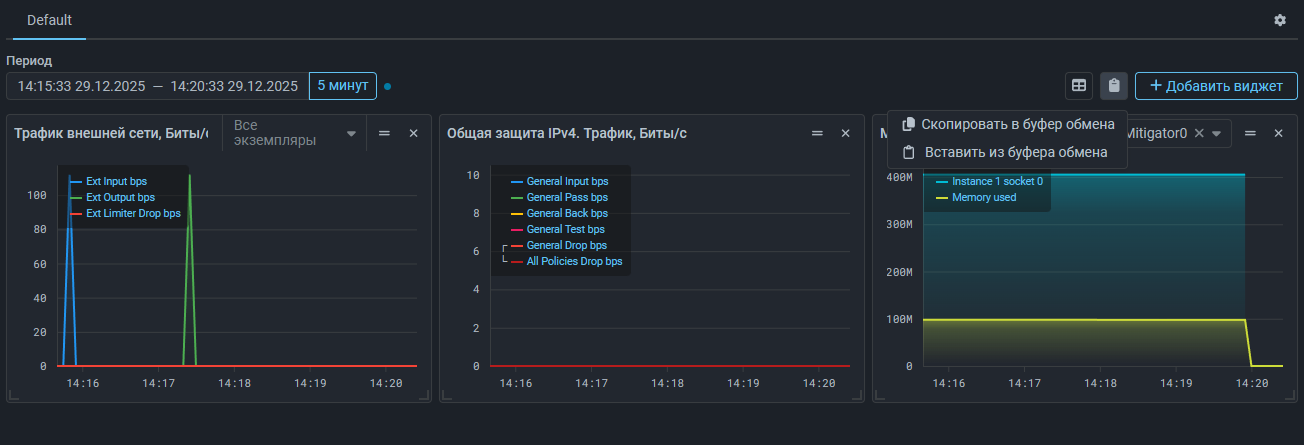This screenshot has height=445, width=1304.
Task: Toggle the Ext Limiter Drop bps series
Action: [133, 213]
